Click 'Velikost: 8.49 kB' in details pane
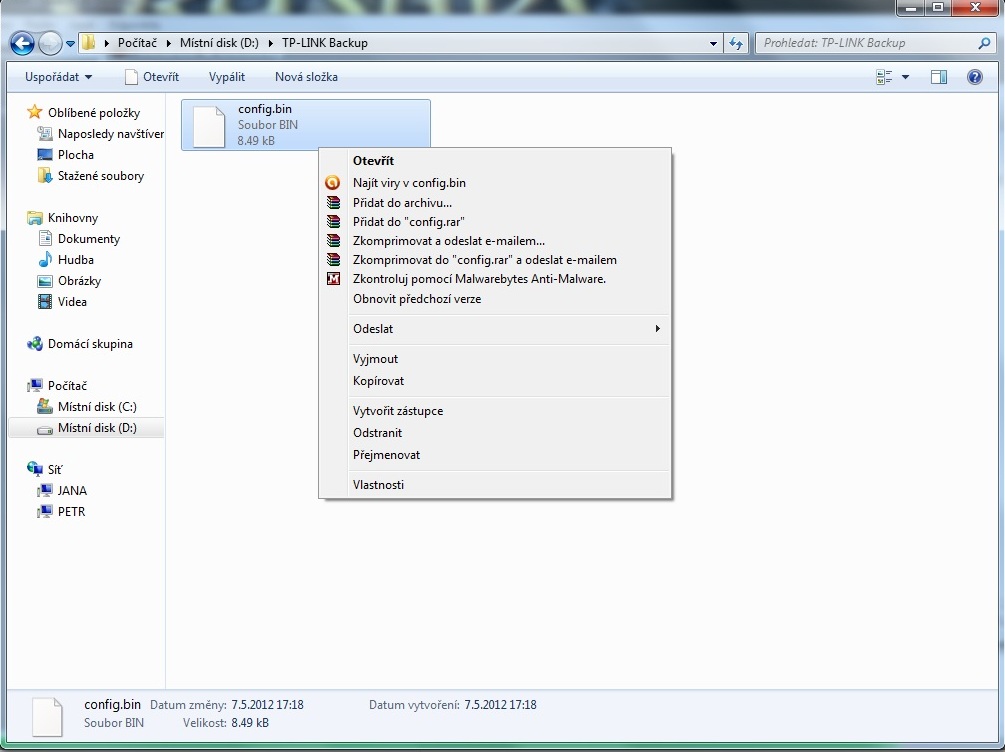The height and width of the screenshot is (752, 1005). pos(226,723)
